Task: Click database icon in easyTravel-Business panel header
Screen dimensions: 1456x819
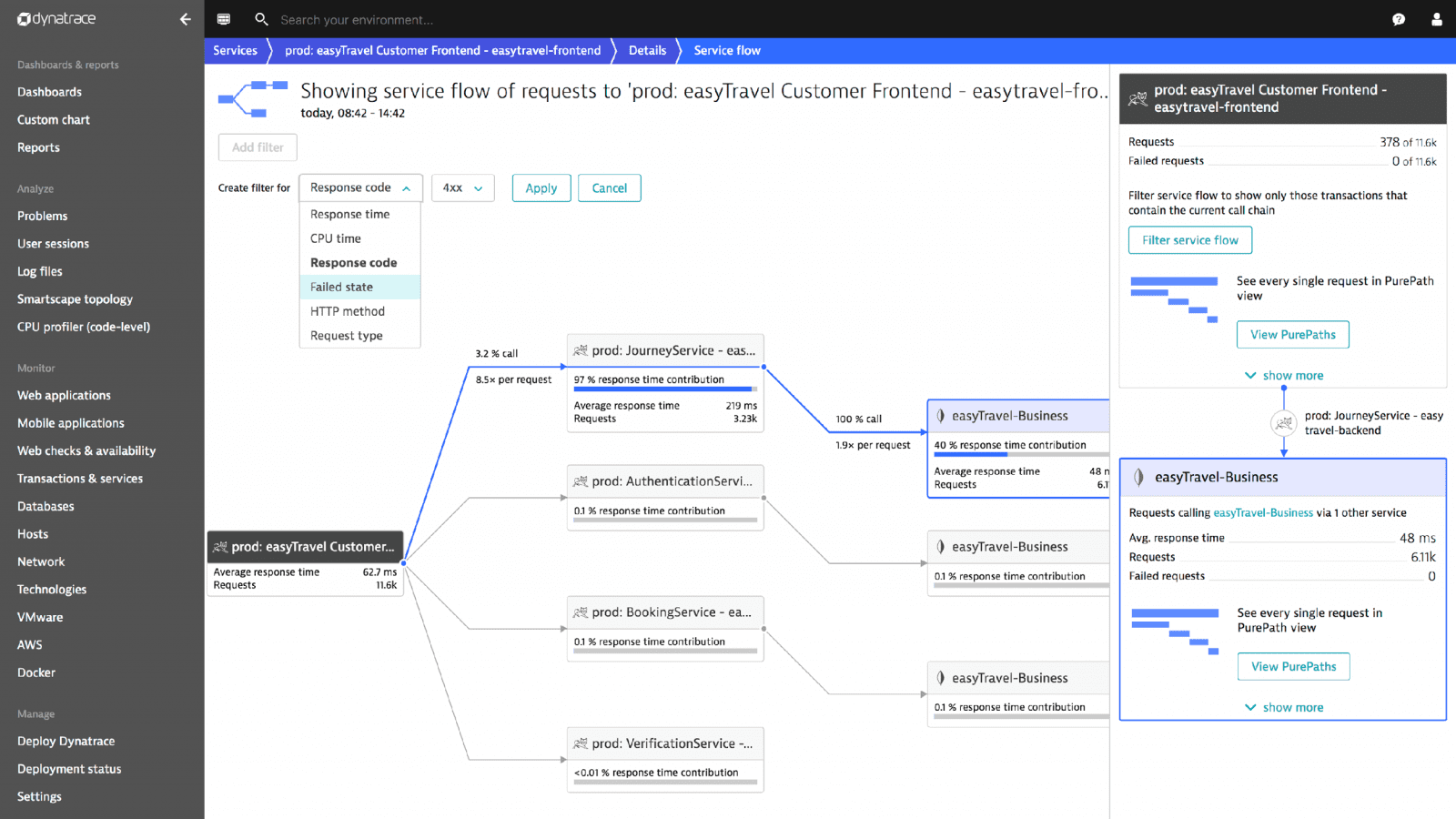Action: coord(1138,477)
